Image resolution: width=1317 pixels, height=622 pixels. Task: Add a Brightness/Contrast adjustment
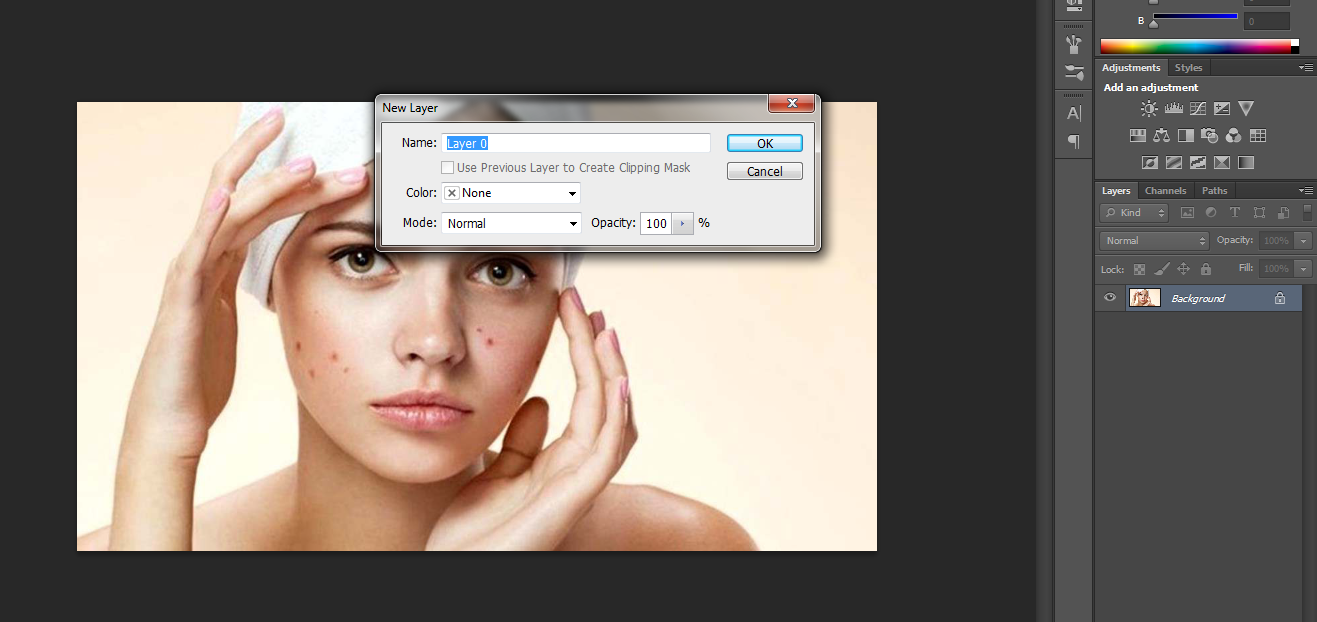coord(1149,109)
